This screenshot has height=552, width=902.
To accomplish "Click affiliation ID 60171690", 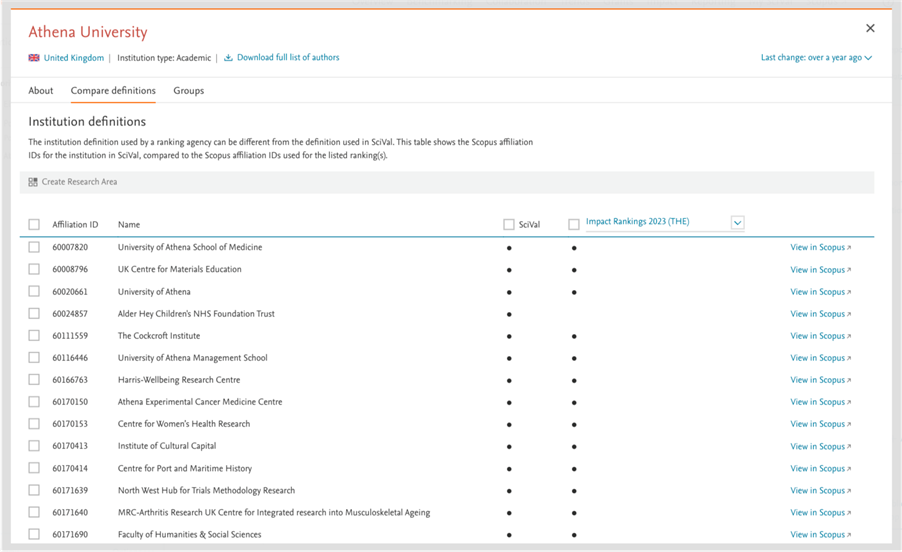I will (x=70, y=535).
